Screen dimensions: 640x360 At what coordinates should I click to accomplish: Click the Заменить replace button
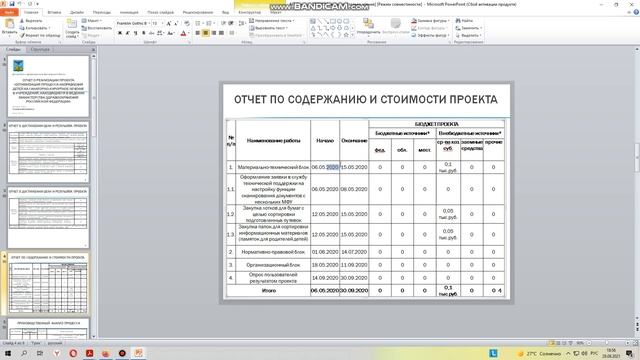coord(469,28)
